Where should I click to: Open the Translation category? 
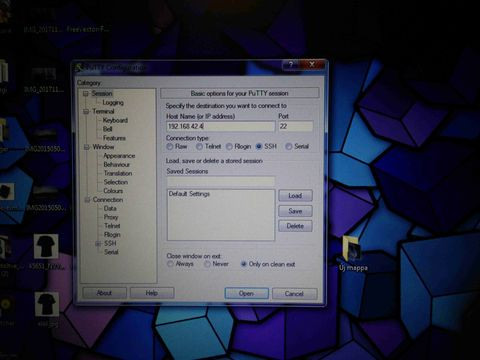(x=118, y=173)
